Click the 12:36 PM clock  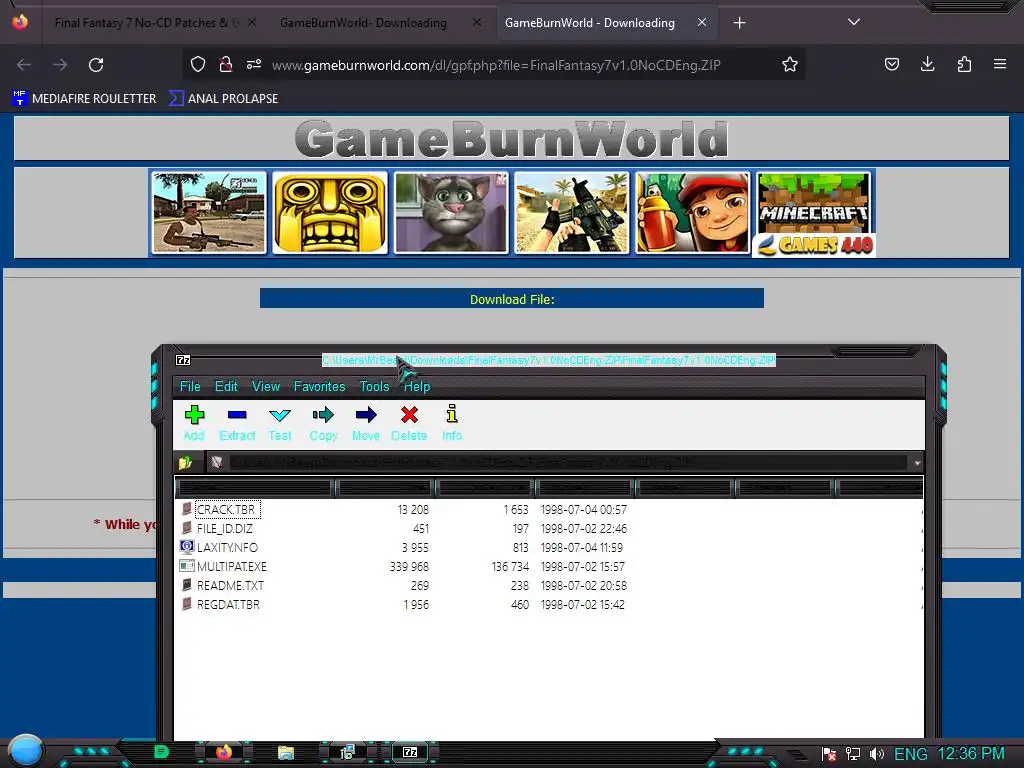[x=971, y=754]
